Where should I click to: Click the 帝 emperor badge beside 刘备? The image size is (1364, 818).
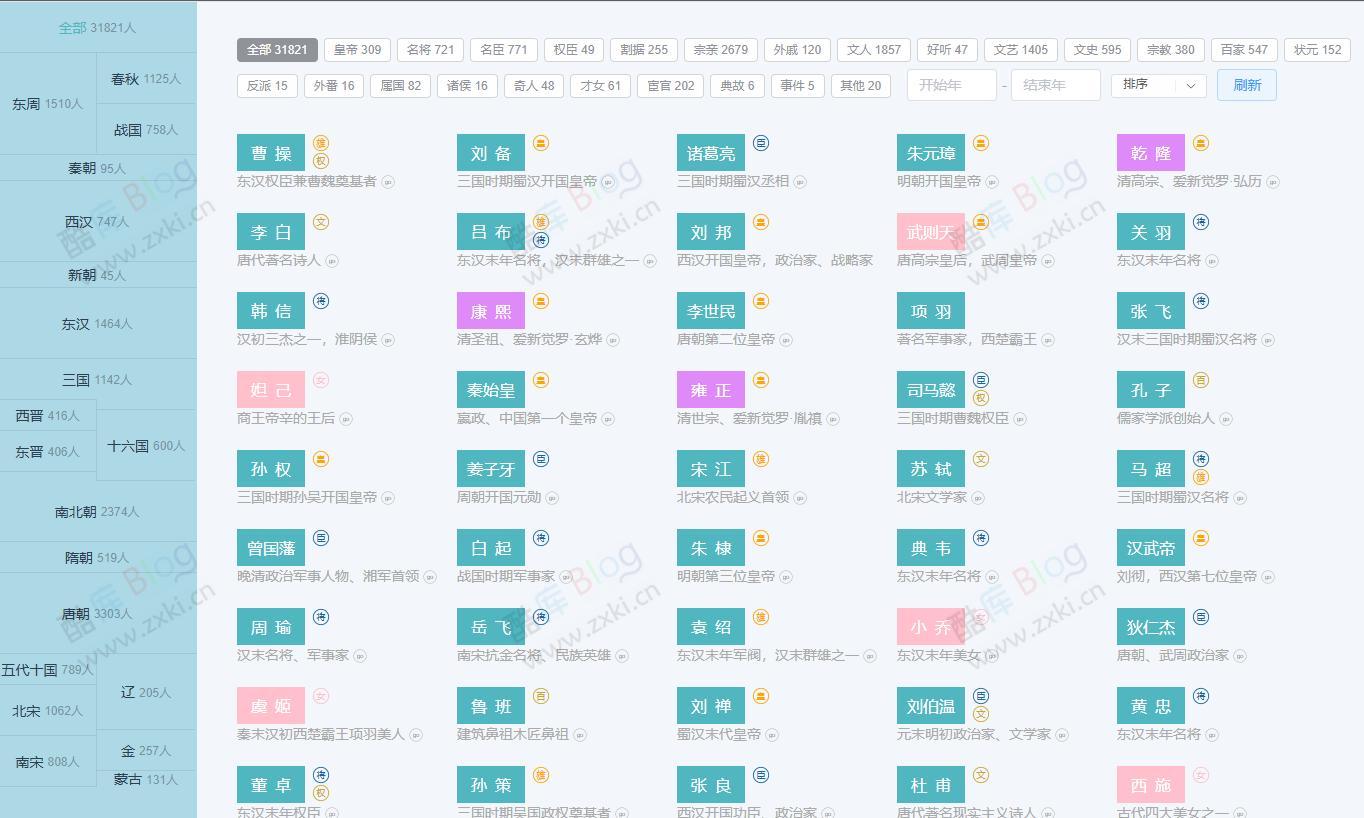coord(540,143)
